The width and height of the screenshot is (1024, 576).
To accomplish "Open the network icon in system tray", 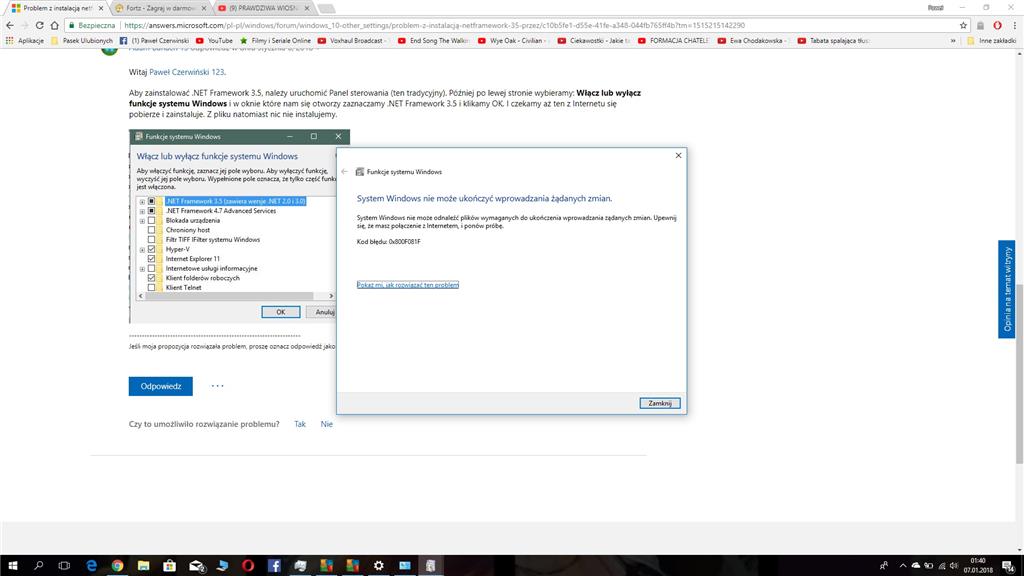I will point(942,566).
